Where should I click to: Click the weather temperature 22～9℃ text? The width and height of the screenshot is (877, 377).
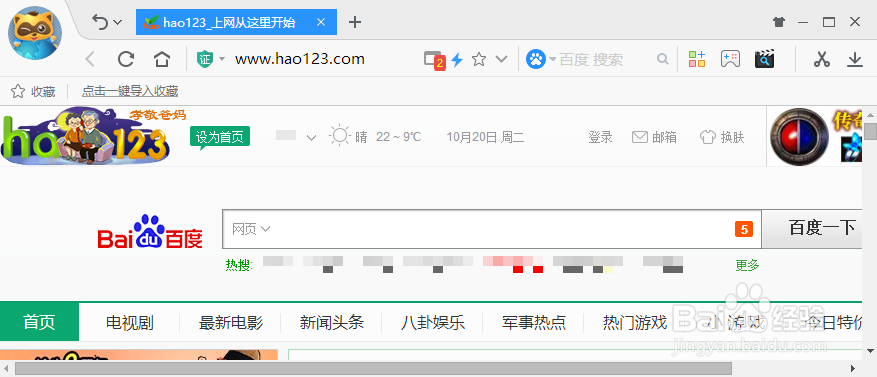(x=398, y=137)
